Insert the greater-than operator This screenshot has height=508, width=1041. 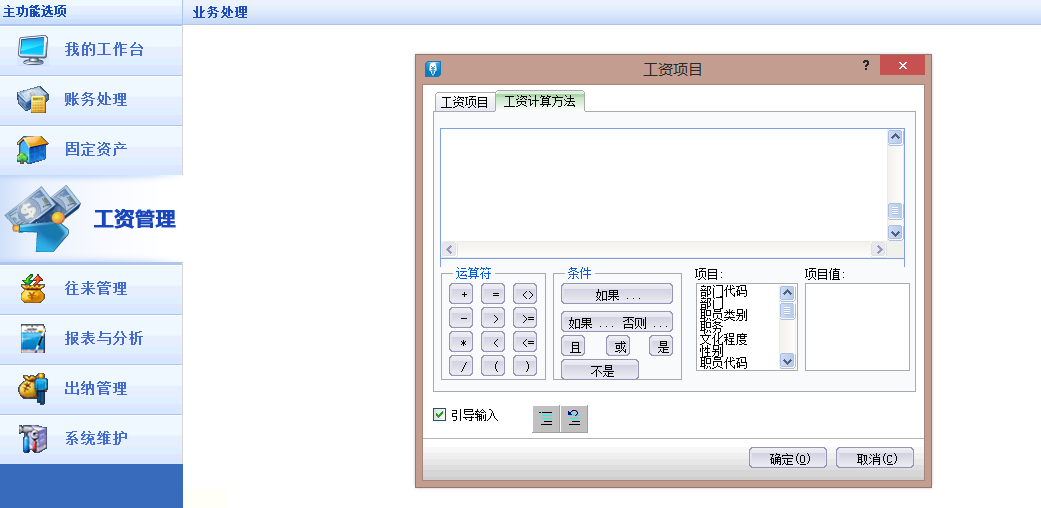(x=493, y=318)
